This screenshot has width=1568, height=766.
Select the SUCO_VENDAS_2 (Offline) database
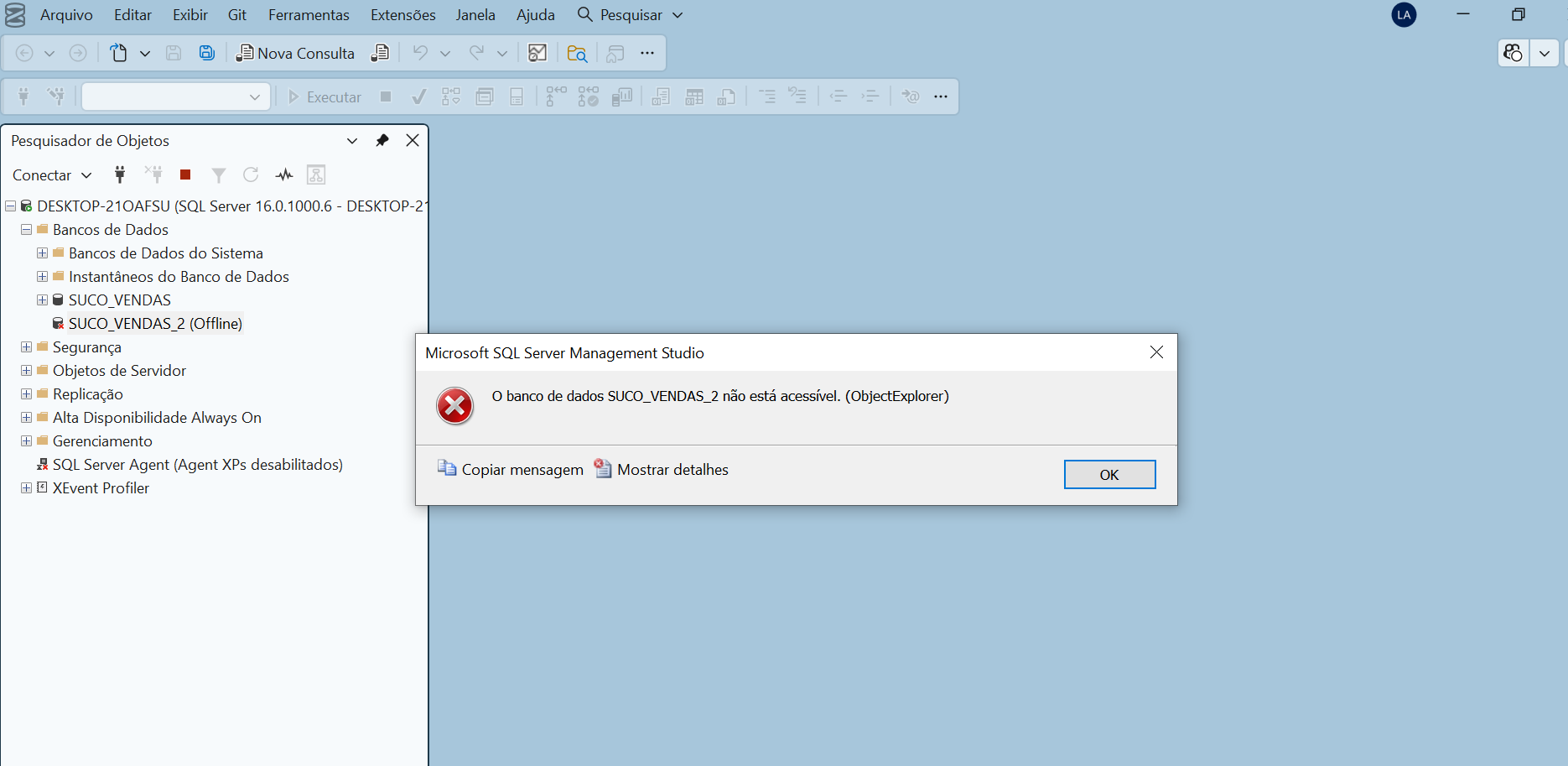pos(155,323)
